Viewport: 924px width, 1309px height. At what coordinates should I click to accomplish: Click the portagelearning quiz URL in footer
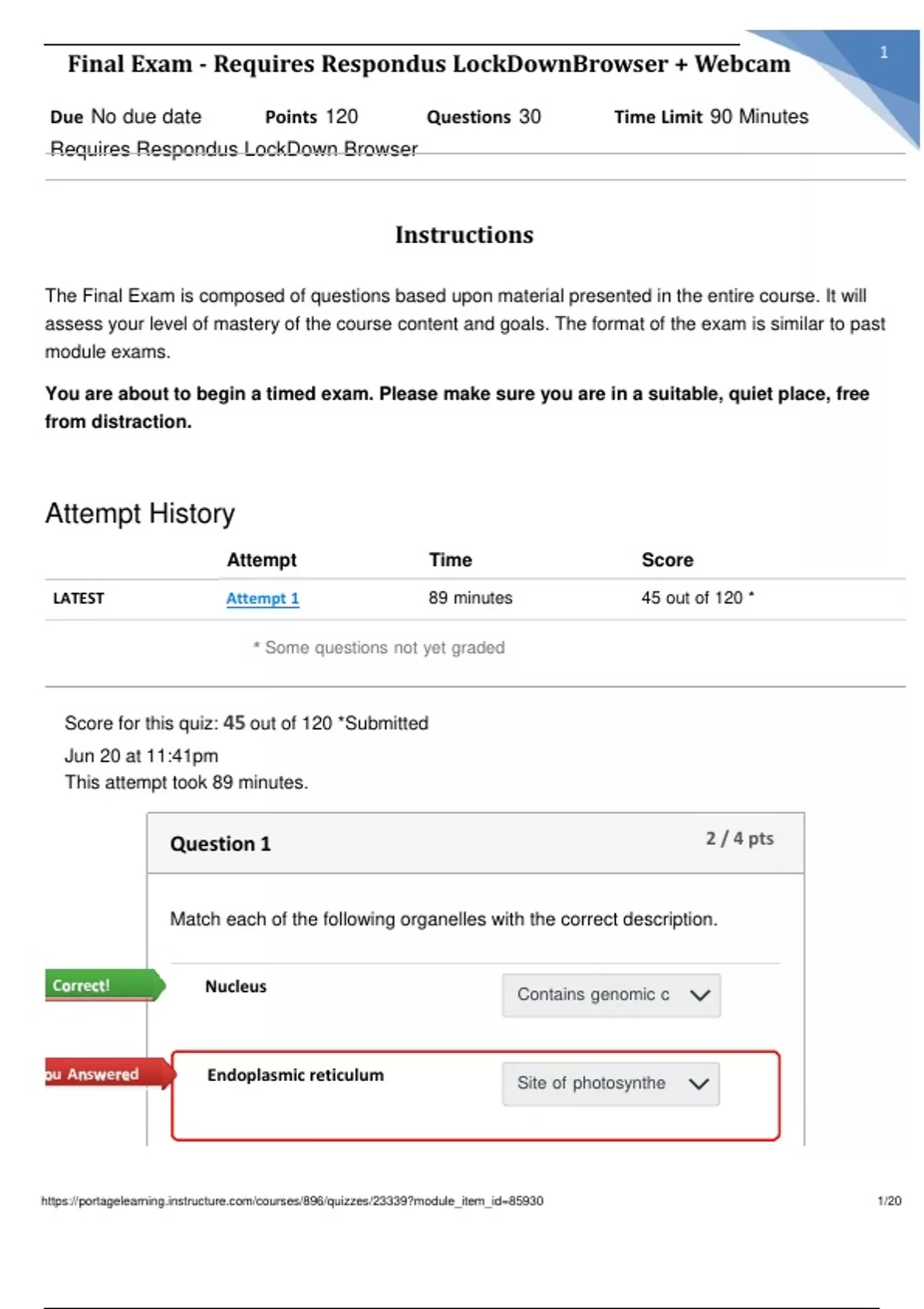pyautogui.click(x=292, y=1200)
